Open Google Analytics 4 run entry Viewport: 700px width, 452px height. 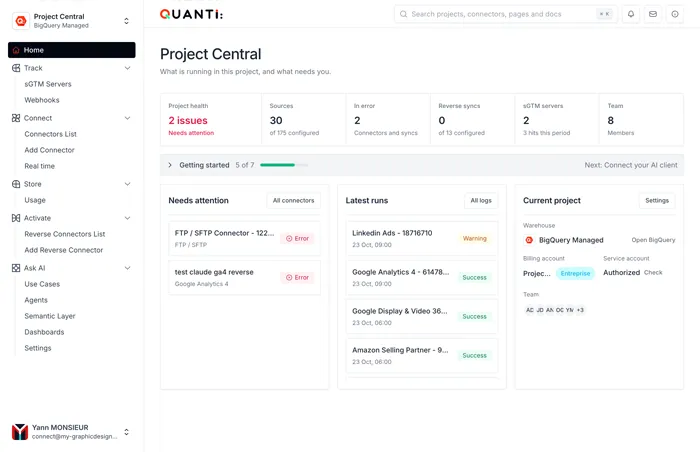point(422,277)
